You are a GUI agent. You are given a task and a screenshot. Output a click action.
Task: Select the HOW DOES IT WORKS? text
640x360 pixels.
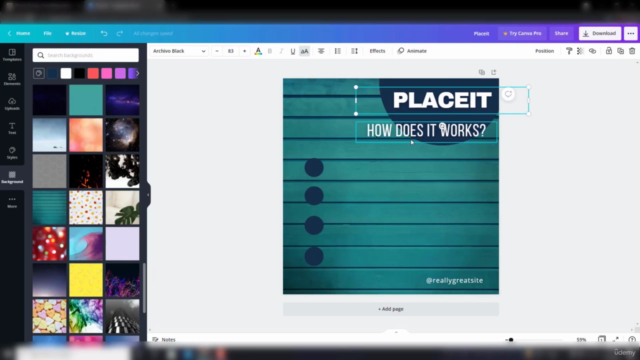426,131
